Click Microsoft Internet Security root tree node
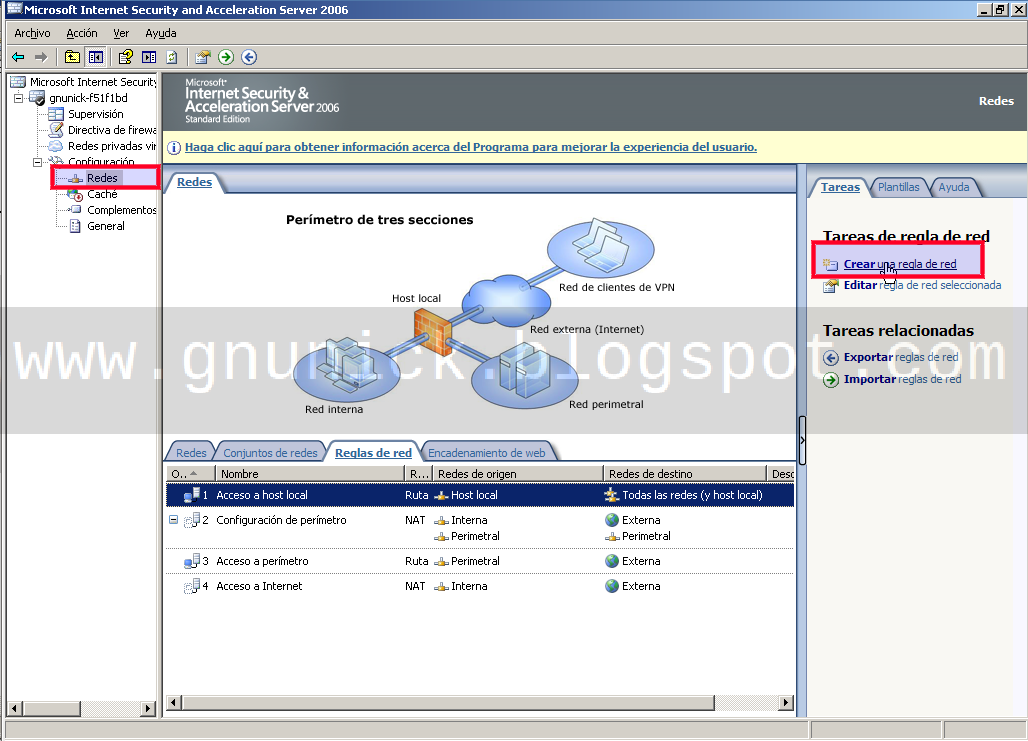The image size is (1028, 741). [92, 82]
